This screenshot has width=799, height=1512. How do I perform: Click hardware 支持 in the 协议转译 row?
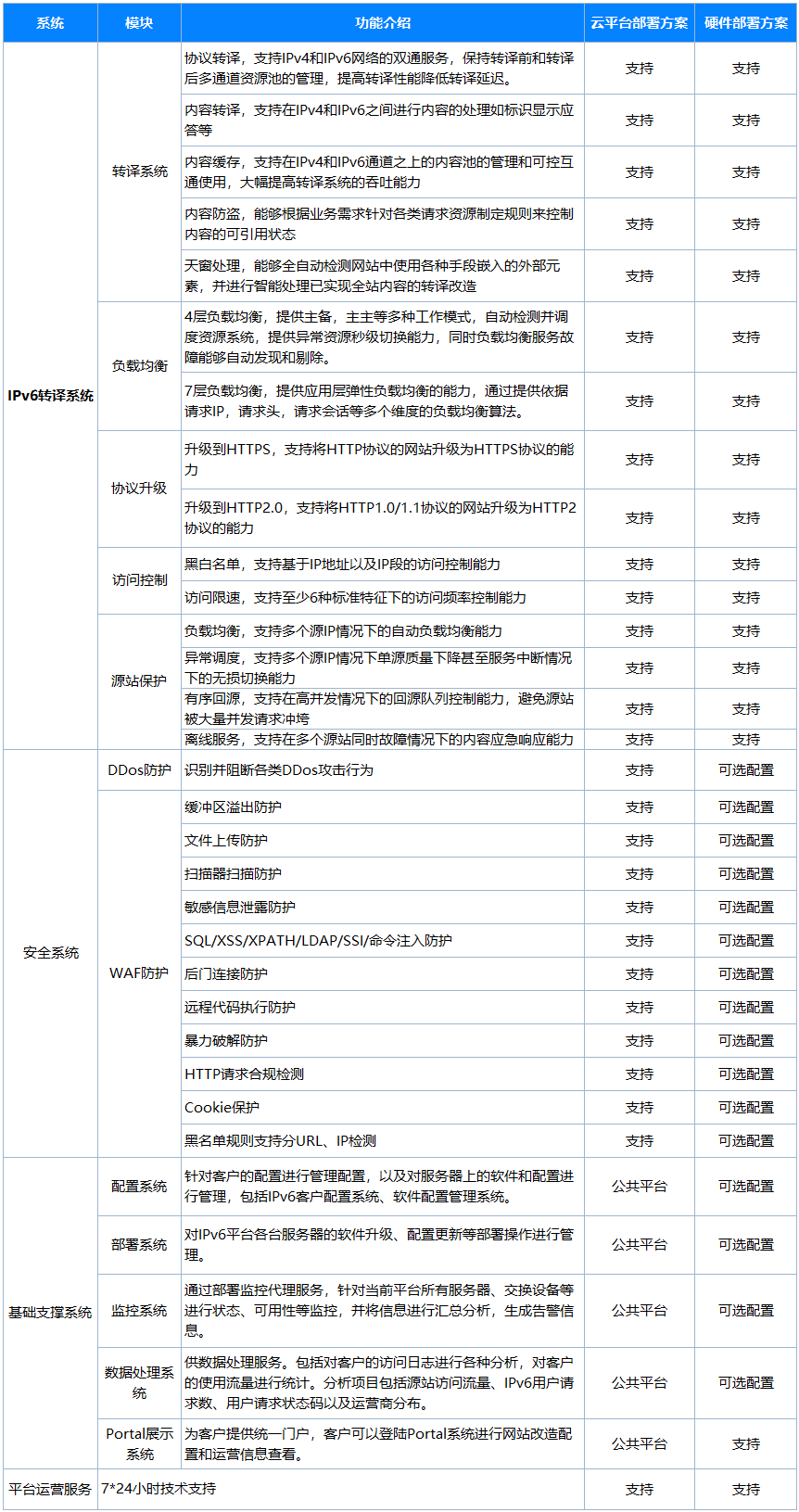point(746,69)
